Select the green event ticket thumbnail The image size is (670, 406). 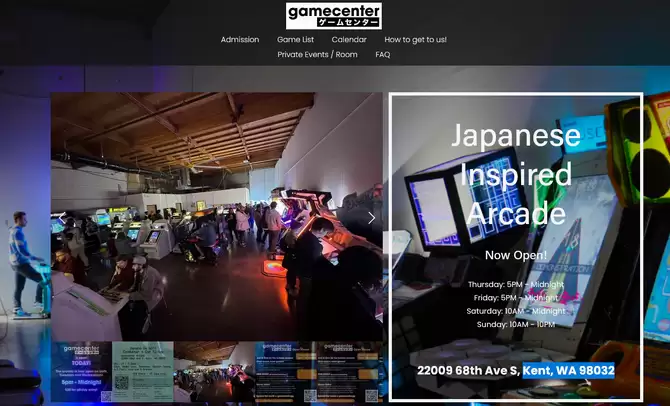[142, 372]
